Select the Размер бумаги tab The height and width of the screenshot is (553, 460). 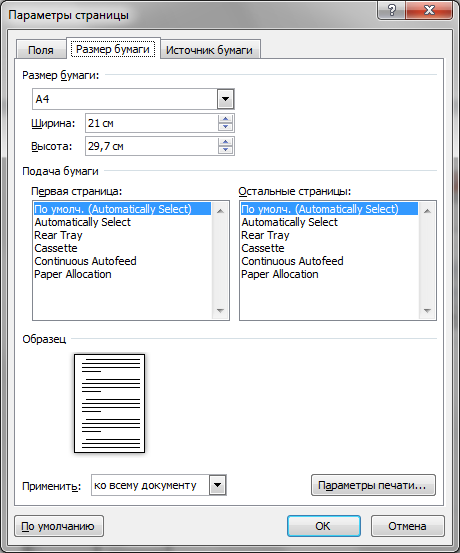[113, 49]
